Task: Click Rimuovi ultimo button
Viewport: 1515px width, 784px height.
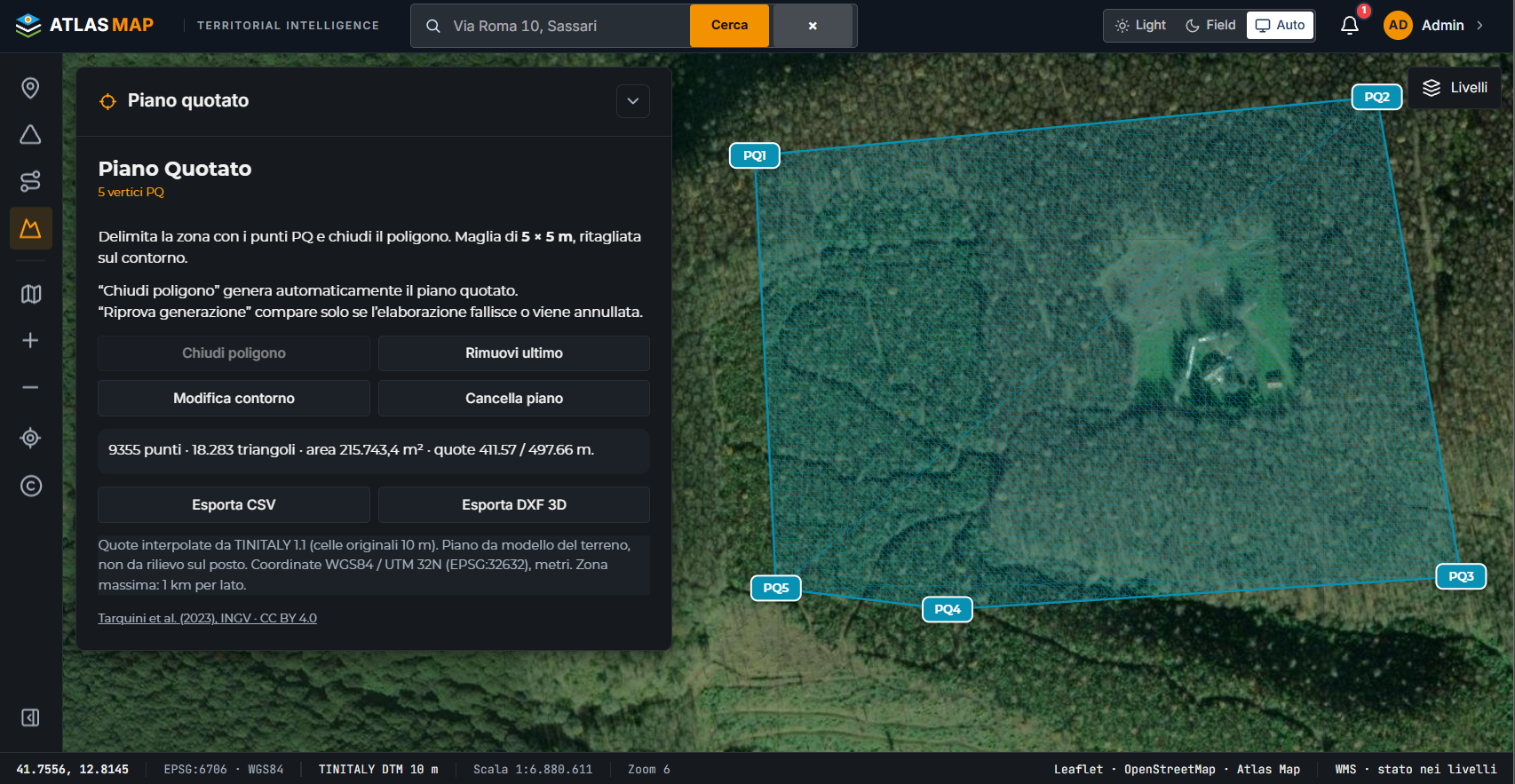Action: coord(514,353)
